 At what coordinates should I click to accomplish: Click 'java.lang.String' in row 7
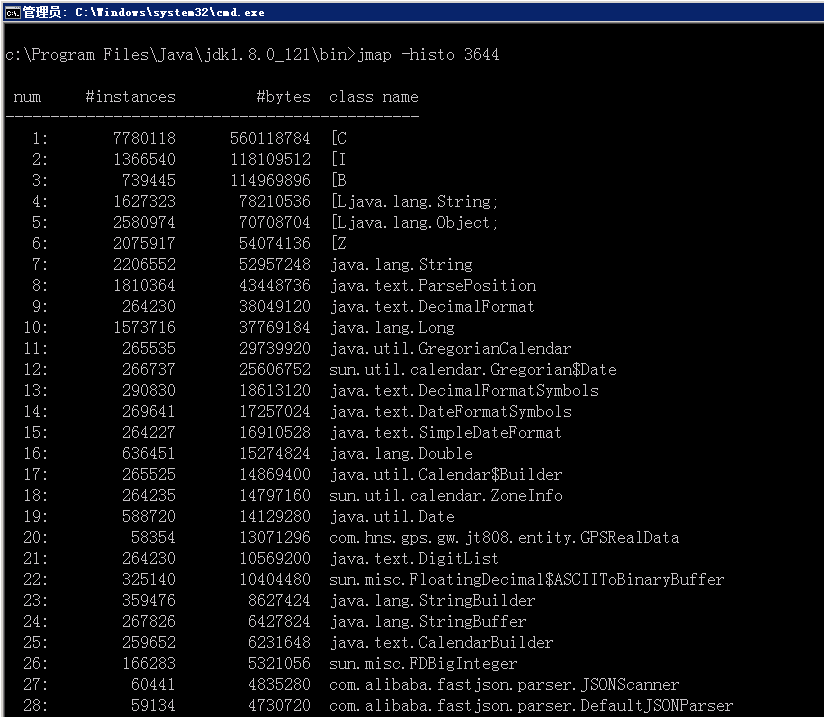(x=401, y=264)
